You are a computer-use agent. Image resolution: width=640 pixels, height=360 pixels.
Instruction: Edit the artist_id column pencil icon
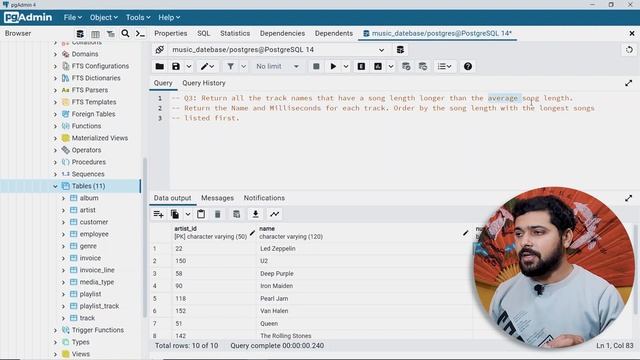(x=252, y=233)
